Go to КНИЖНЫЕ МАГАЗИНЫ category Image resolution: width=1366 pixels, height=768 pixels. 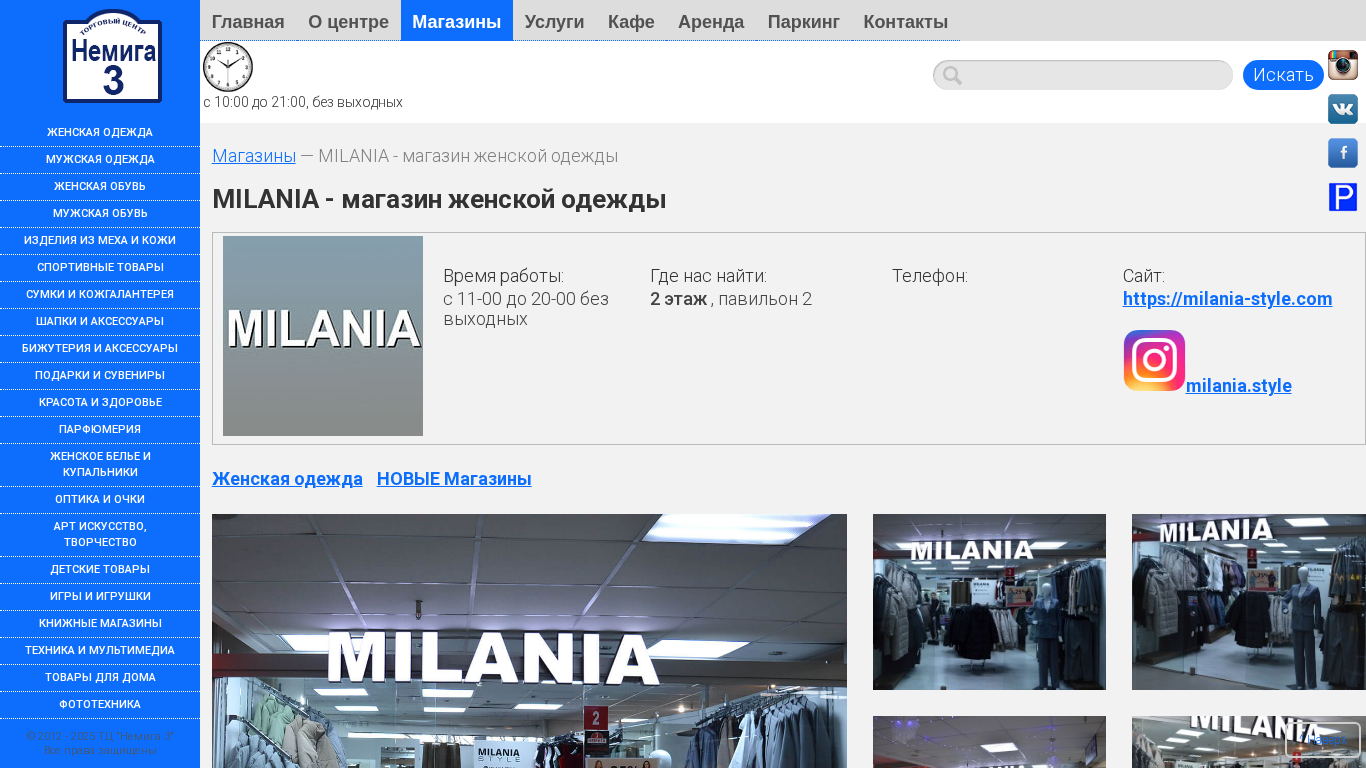click(x=100, y=624)
